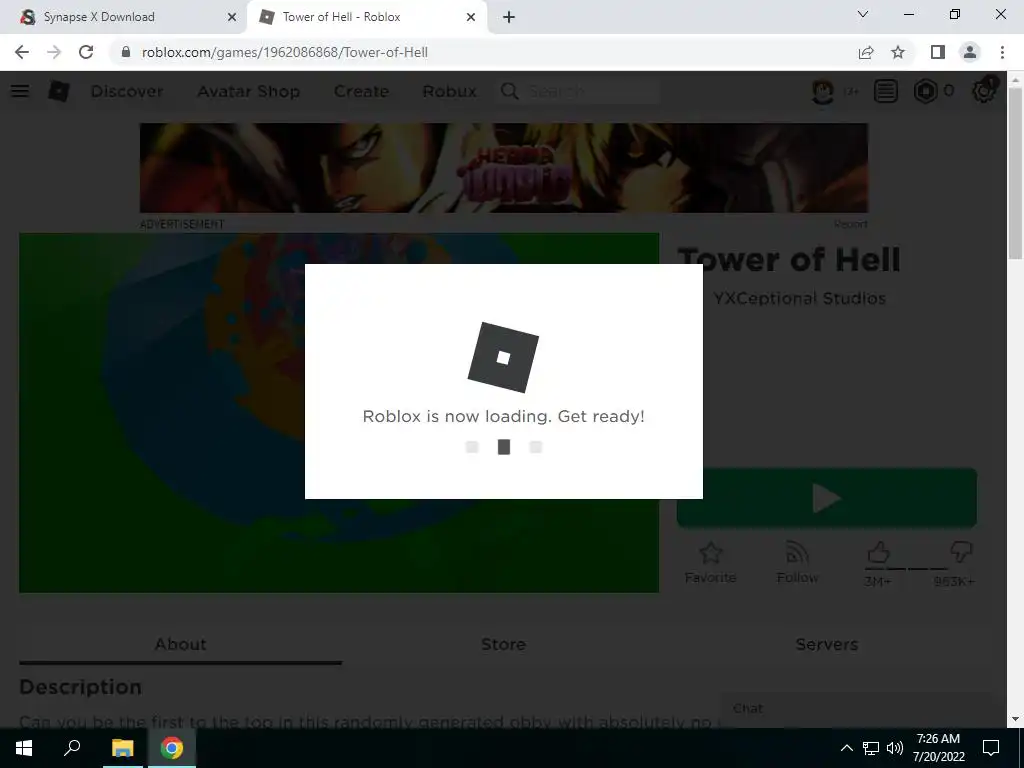Click the green Play button
Viewport: 1024px width, 768px height.
point(827,498)
